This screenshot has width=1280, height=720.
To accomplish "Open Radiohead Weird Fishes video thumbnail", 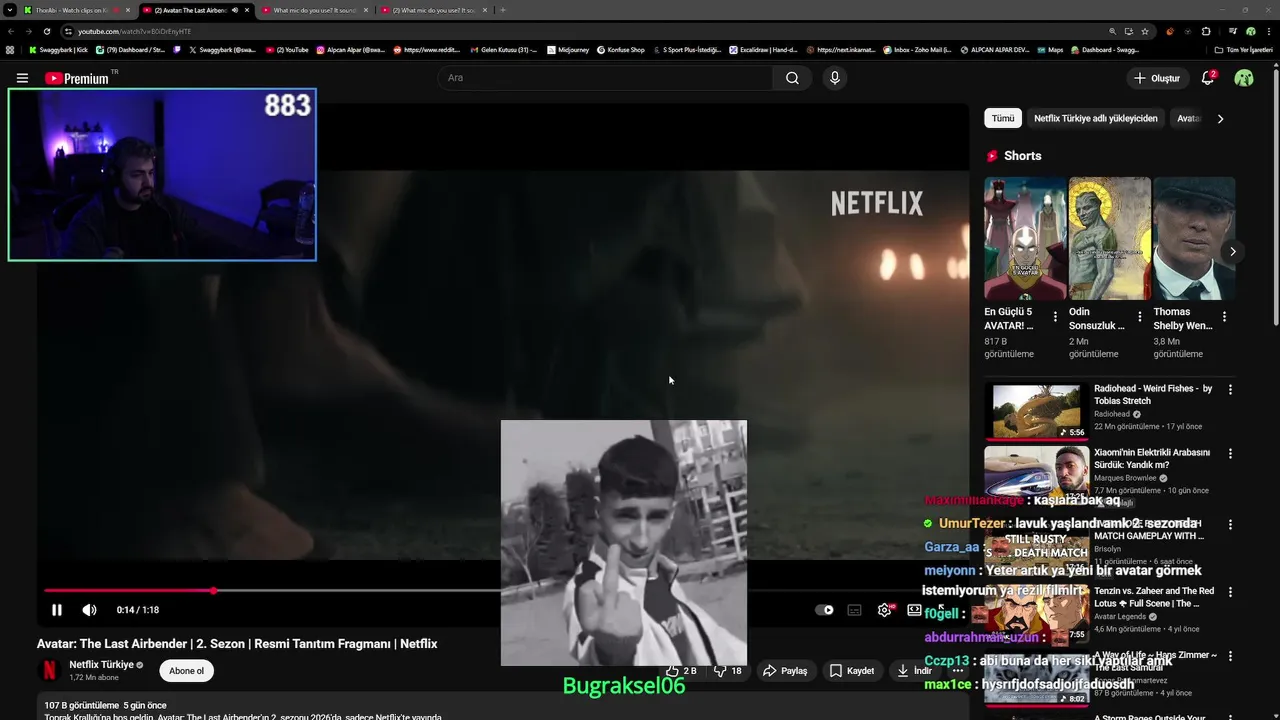I will coord(1037,411).
